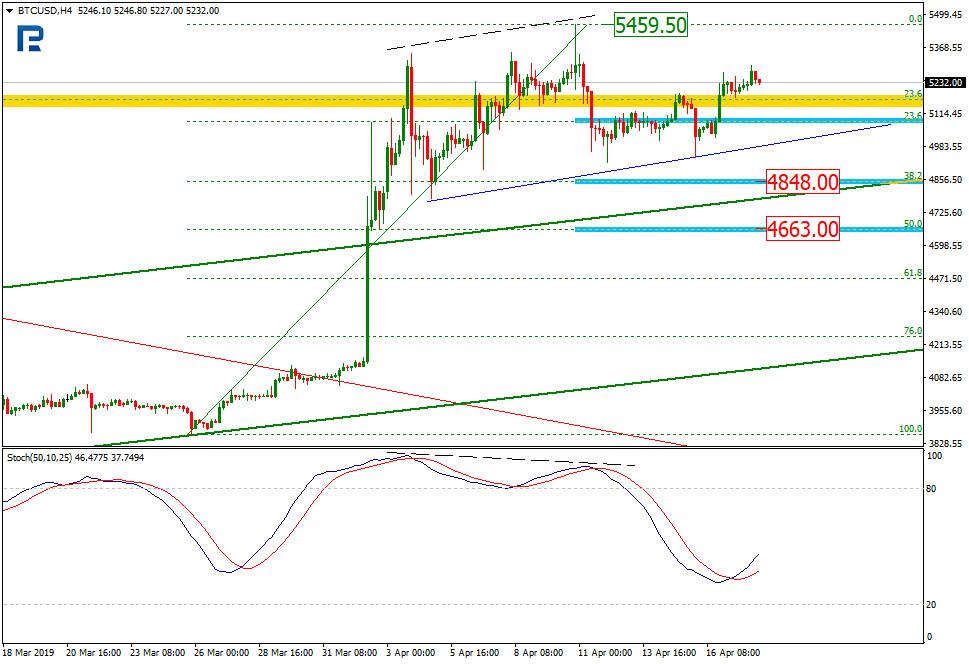Click the red 4663.00 price label

point(801,229)
